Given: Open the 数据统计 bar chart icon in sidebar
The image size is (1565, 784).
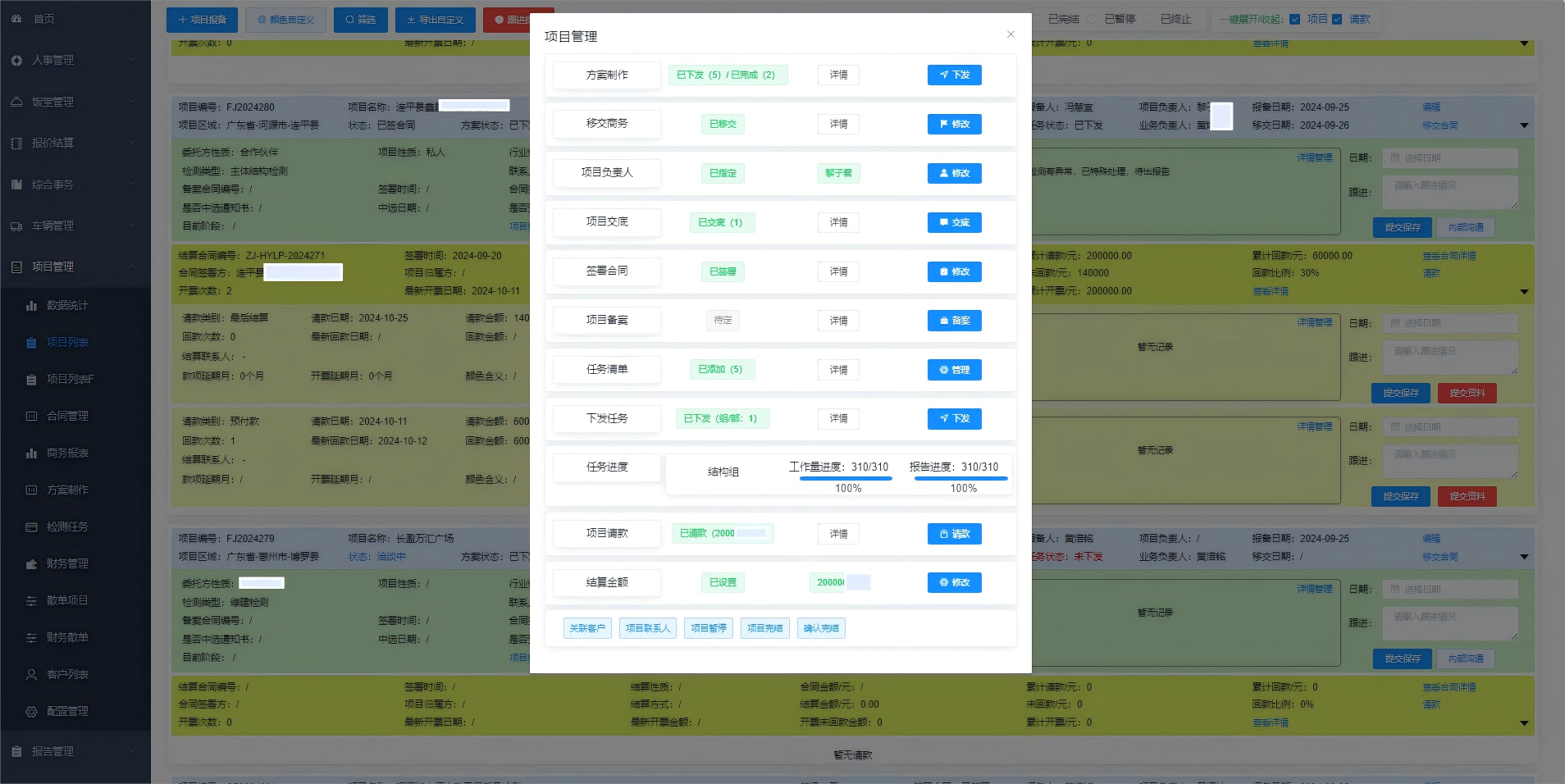Looking at the screenshot, I should coord(31,306).
